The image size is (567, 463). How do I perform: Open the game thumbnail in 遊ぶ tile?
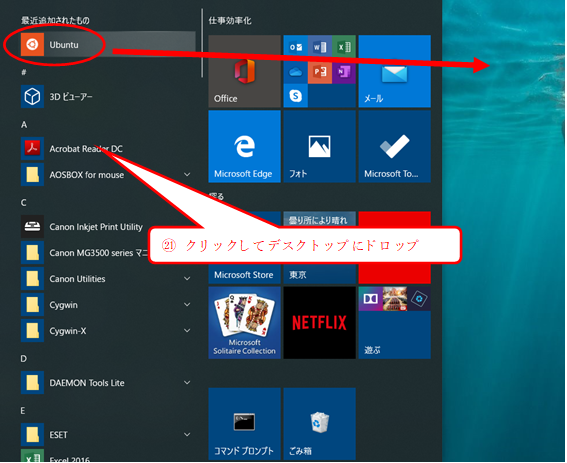pos(395,299)
